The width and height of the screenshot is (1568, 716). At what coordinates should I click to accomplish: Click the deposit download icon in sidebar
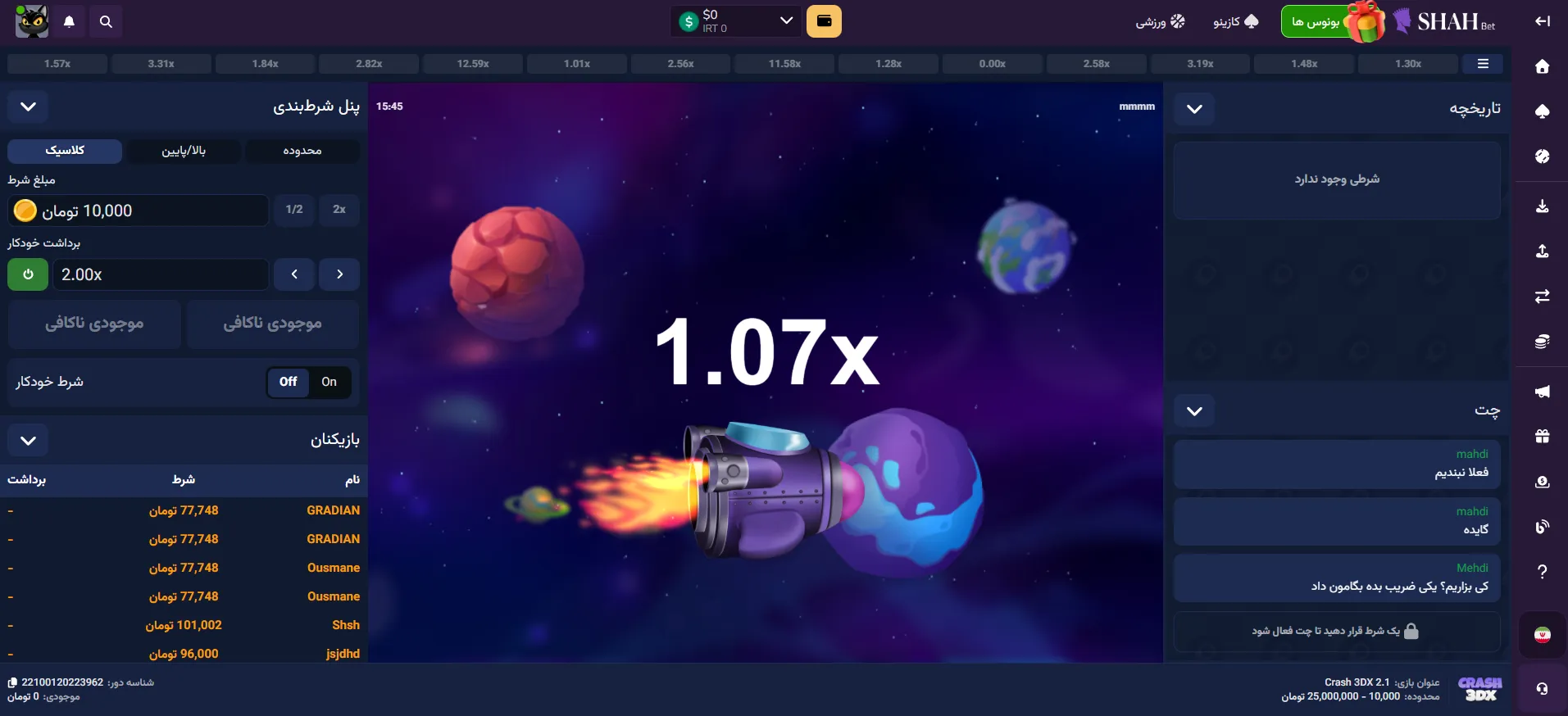click(1542, 206)
